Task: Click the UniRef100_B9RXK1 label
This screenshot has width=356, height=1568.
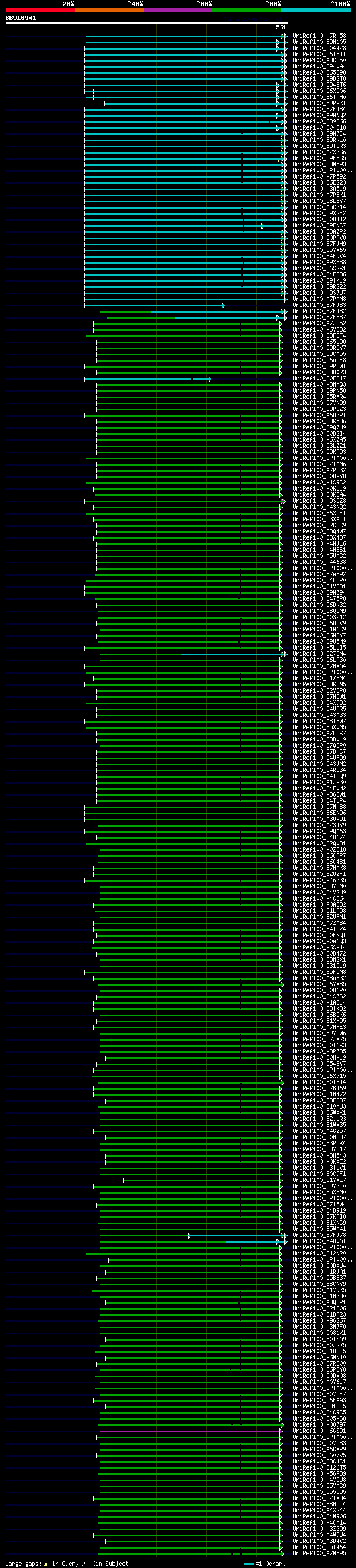Action: 319,103
